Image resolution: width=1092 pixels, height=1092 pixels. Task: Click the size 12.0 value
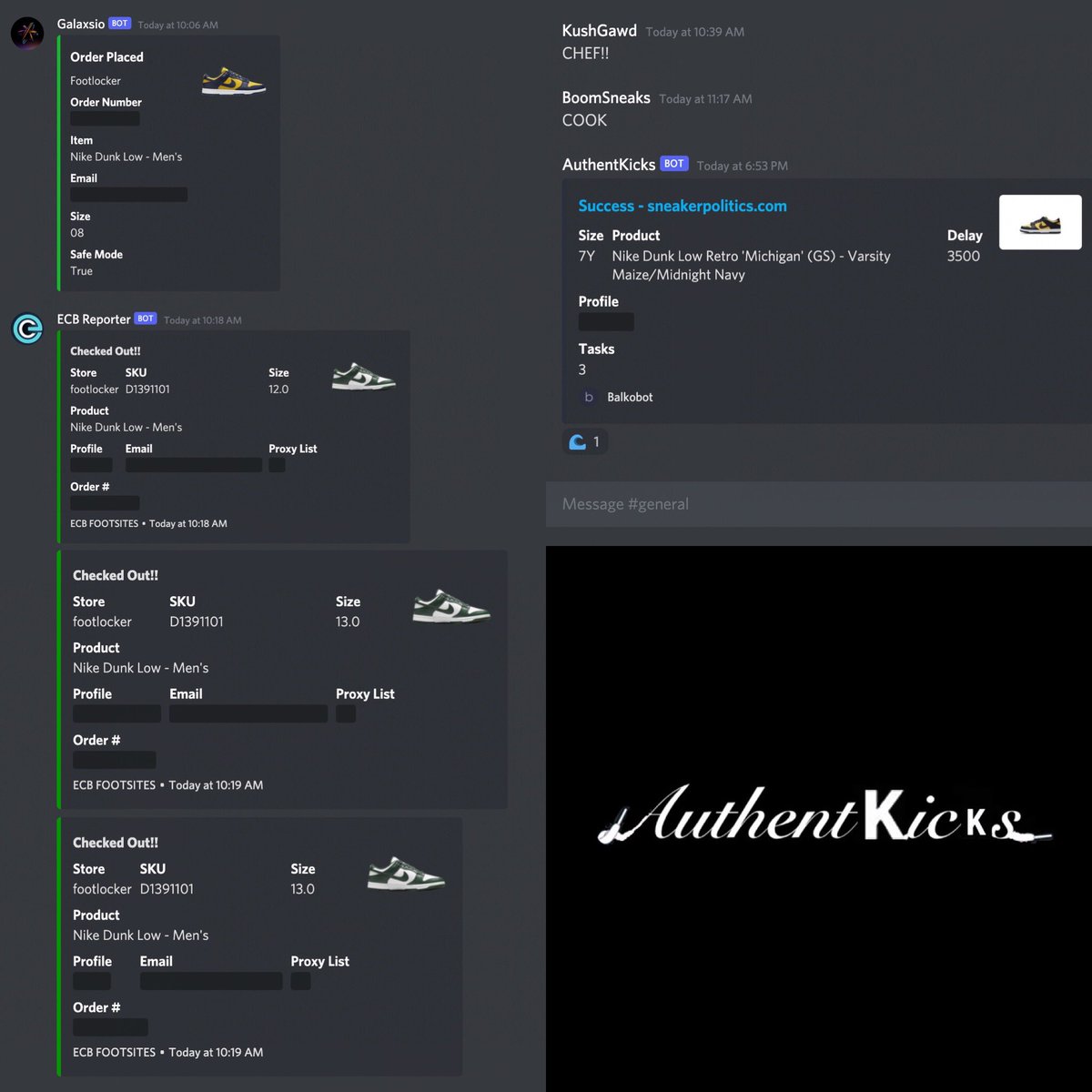(x=278, y=389)
